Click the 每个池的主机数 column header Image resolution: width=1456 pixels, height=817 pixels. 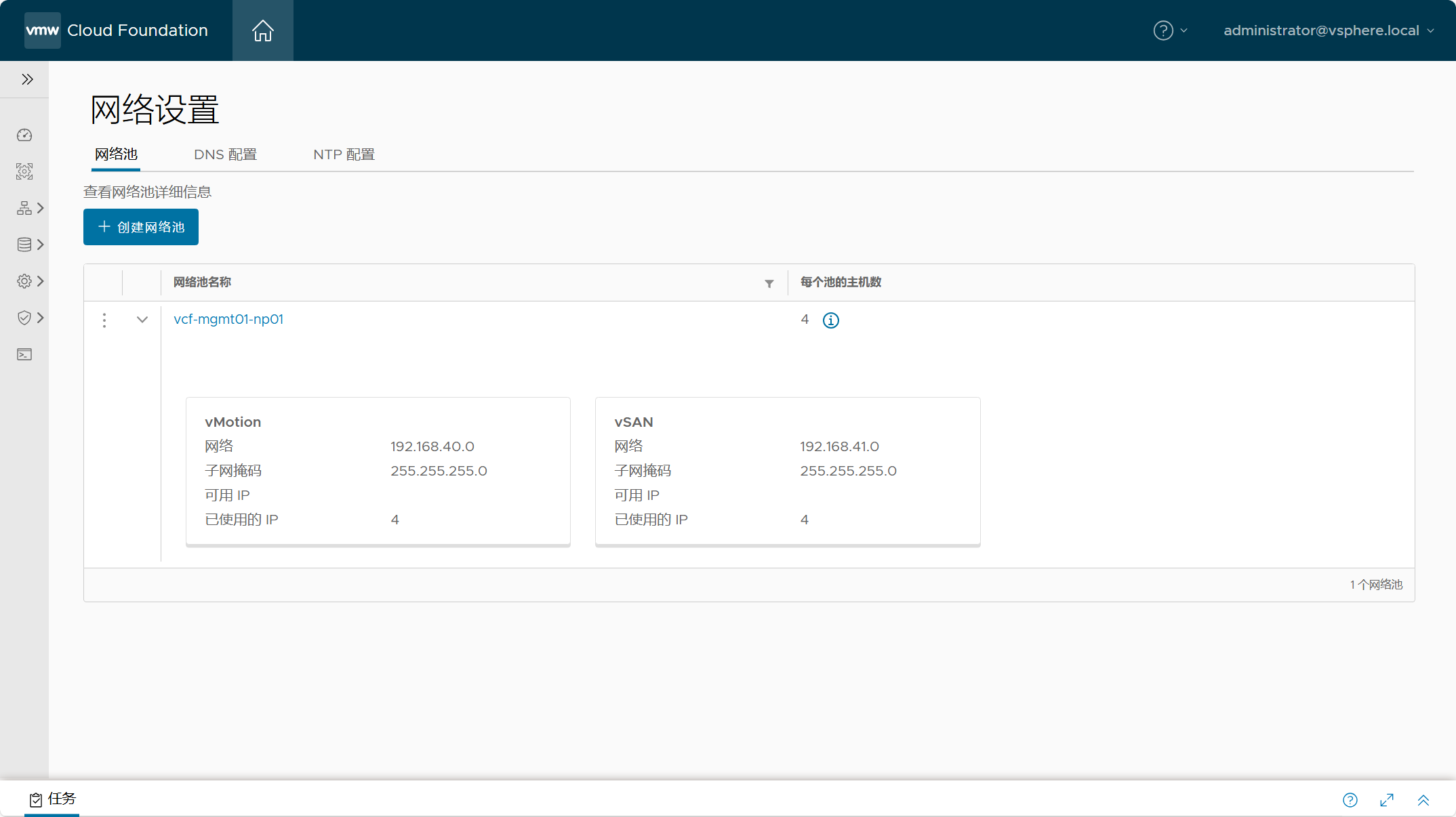[841, 282]
